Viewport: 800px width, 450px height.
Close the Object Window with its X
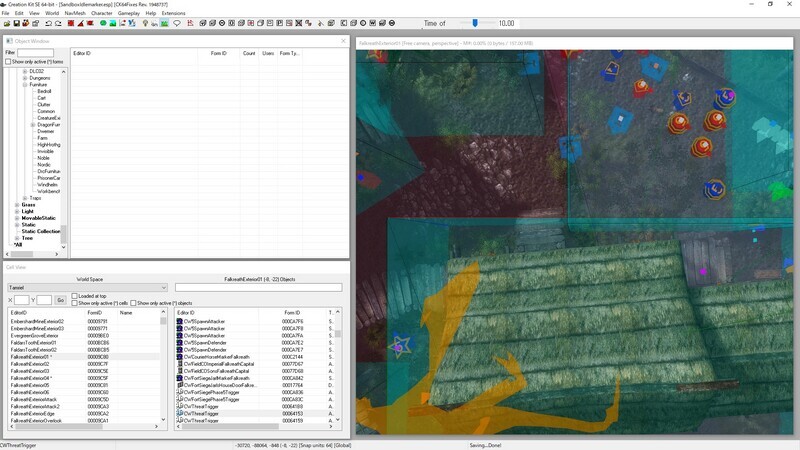point(343,41)
